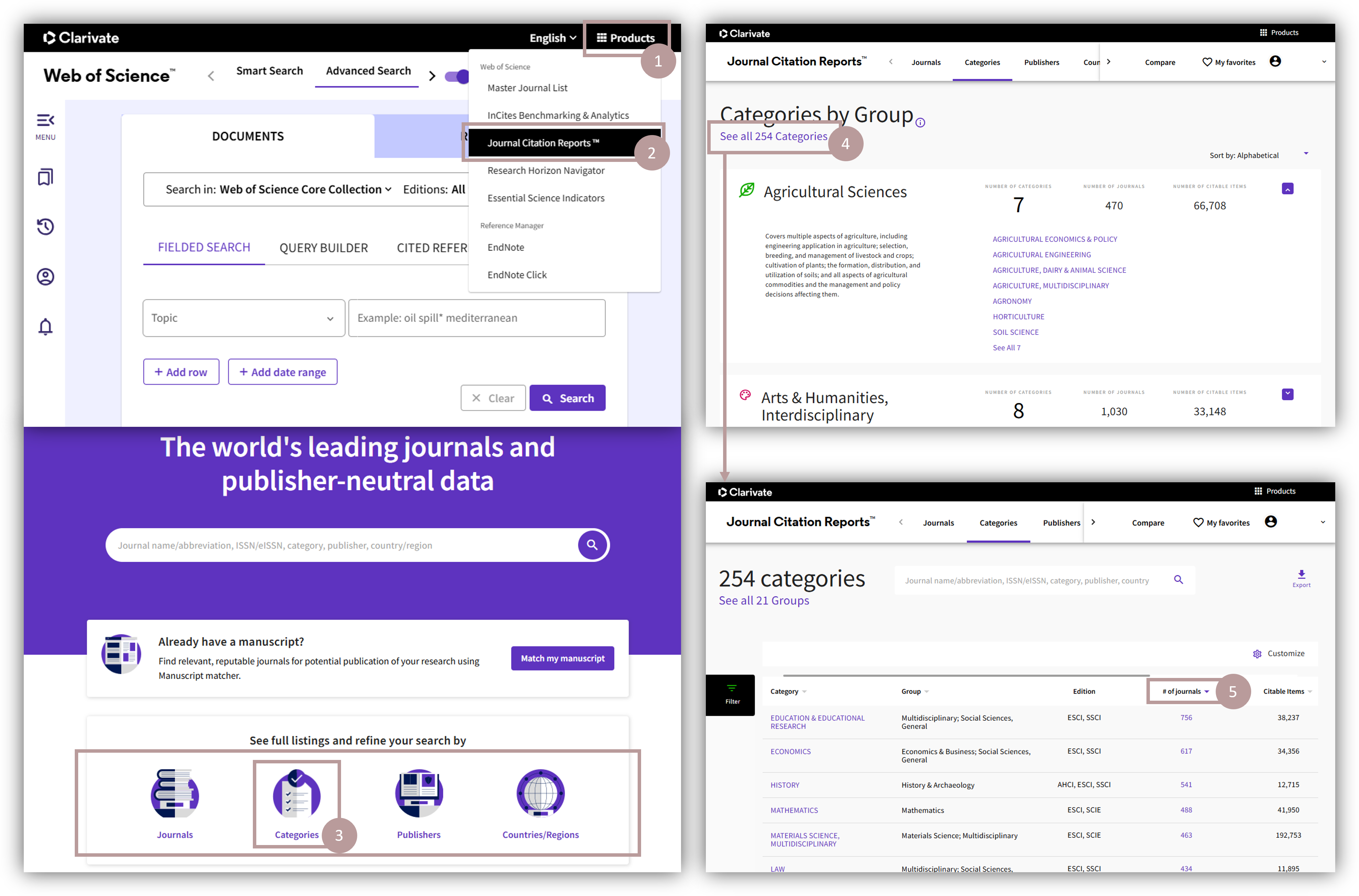Click the My favorites heart in 254 categories window
This screenshot has height=896, width=1359.
pos(1198,522)
